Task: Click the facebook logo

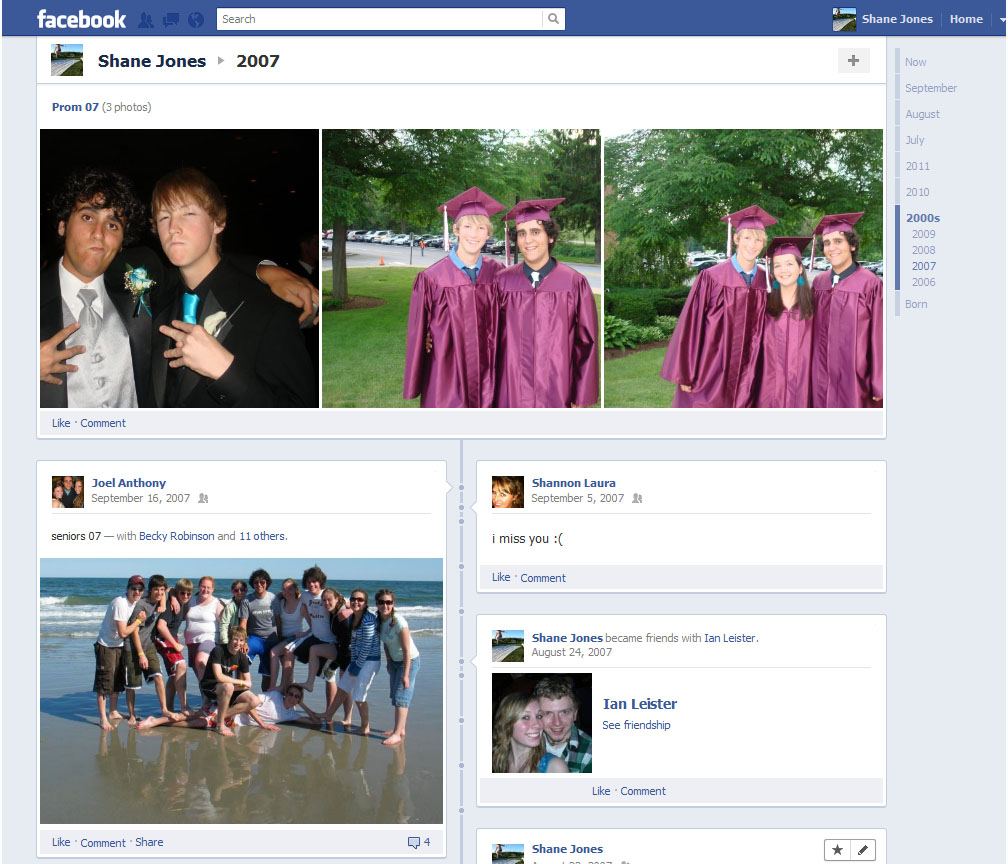Action: 82,19
